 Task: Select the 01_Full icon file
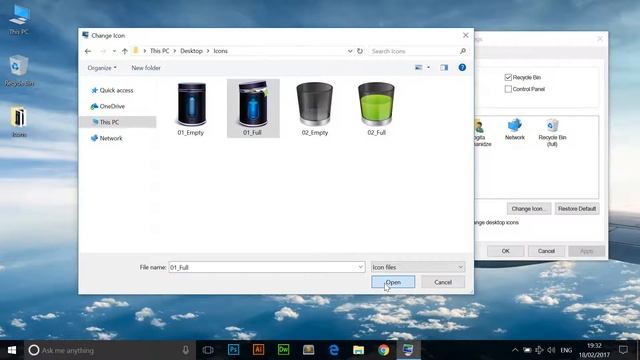253,109
